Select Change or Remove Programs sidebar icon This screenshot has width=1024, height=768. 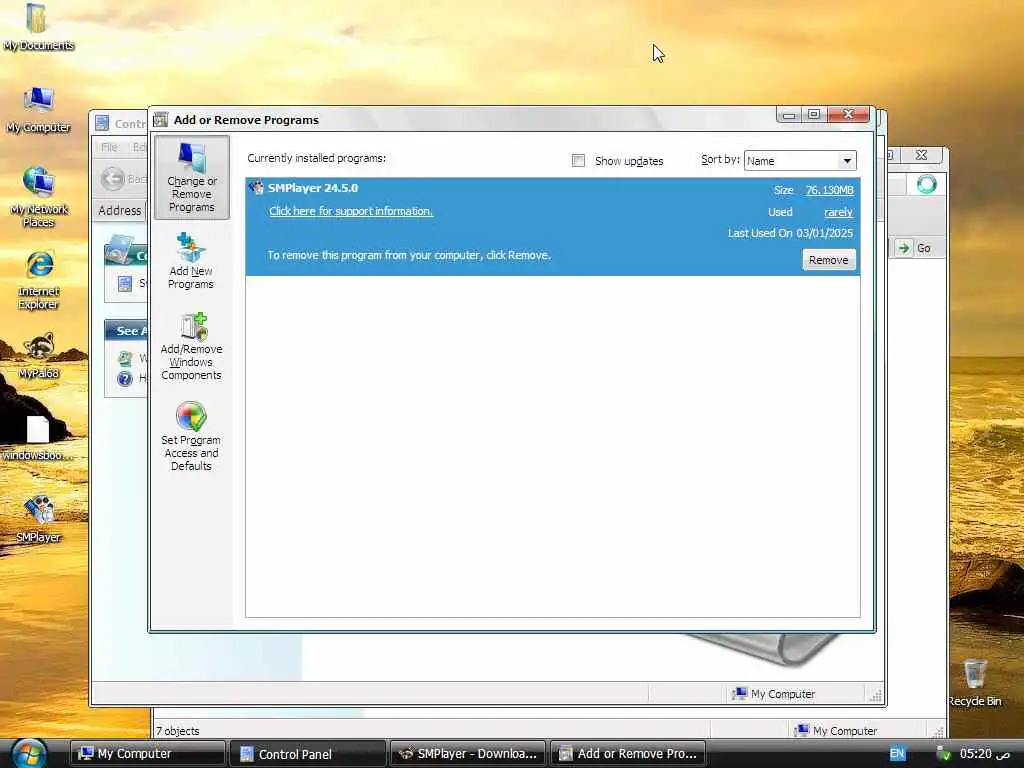click(x=191, y=177)
